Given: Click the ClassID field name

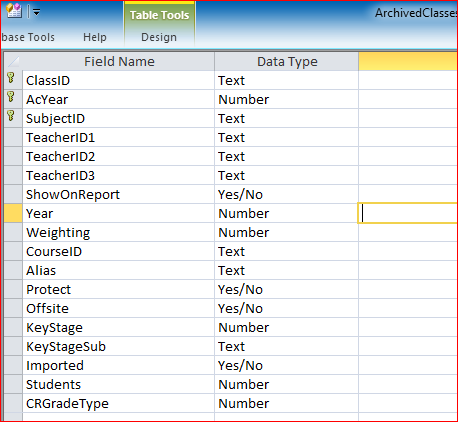Looking at the screenshot, I should (x=48, y=81).
